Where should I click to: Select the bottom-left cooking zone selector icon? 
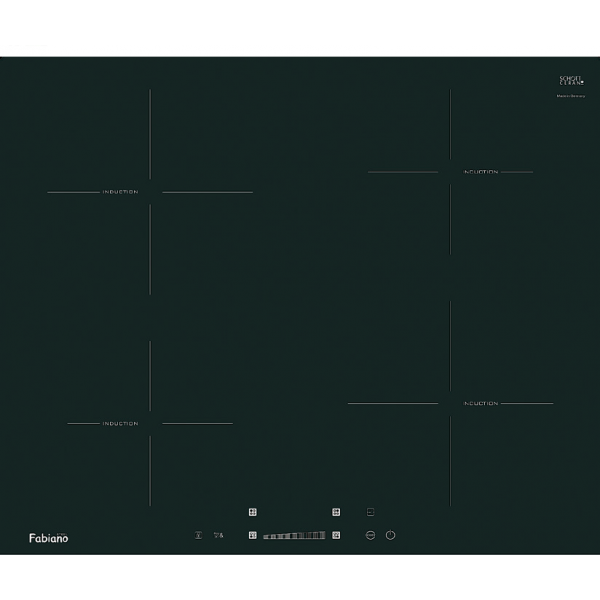(253, 535)
